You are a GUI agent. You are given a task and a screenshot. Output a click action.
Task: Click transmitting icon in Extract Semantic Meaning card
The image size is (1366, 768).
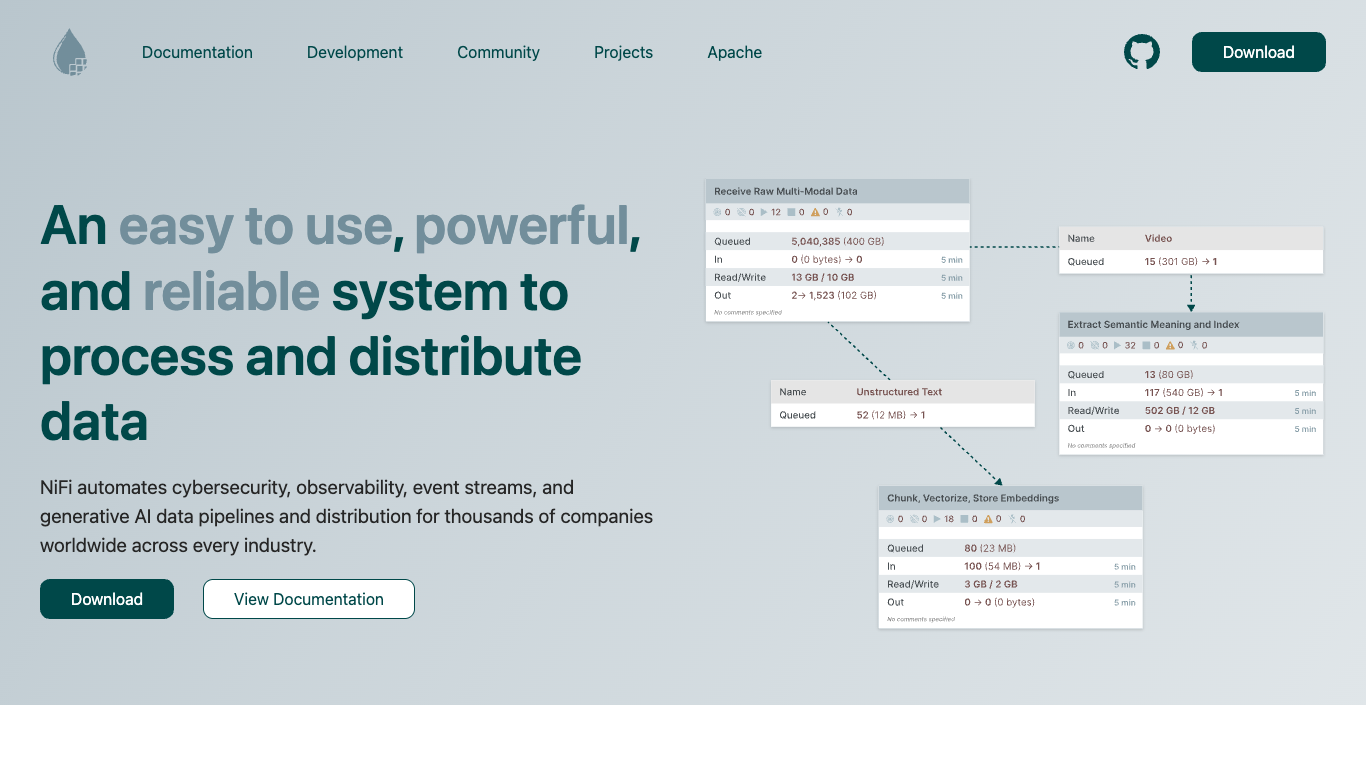click(x=1070, y=345)
